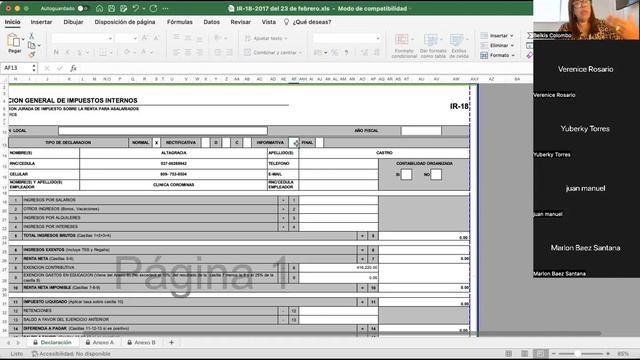This screenshot has height=360, width=640.
Task: Expand the Insertar cells dropdown
Action: (512, 36)
